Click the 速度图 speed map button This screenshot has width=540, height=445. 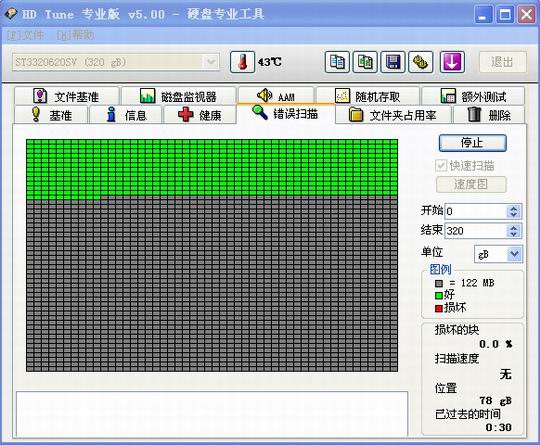tap(471, 184)
